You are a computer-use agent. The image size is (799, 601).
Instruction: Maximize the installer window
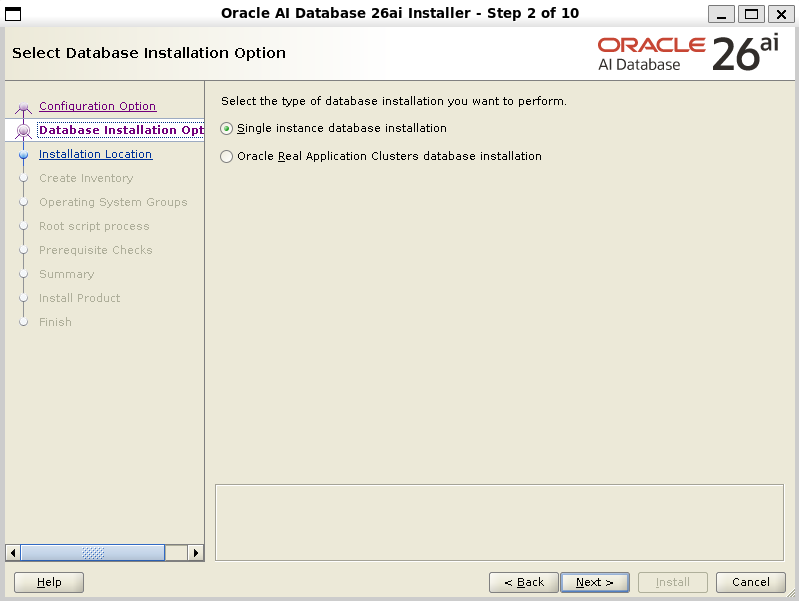pos(751,13)
